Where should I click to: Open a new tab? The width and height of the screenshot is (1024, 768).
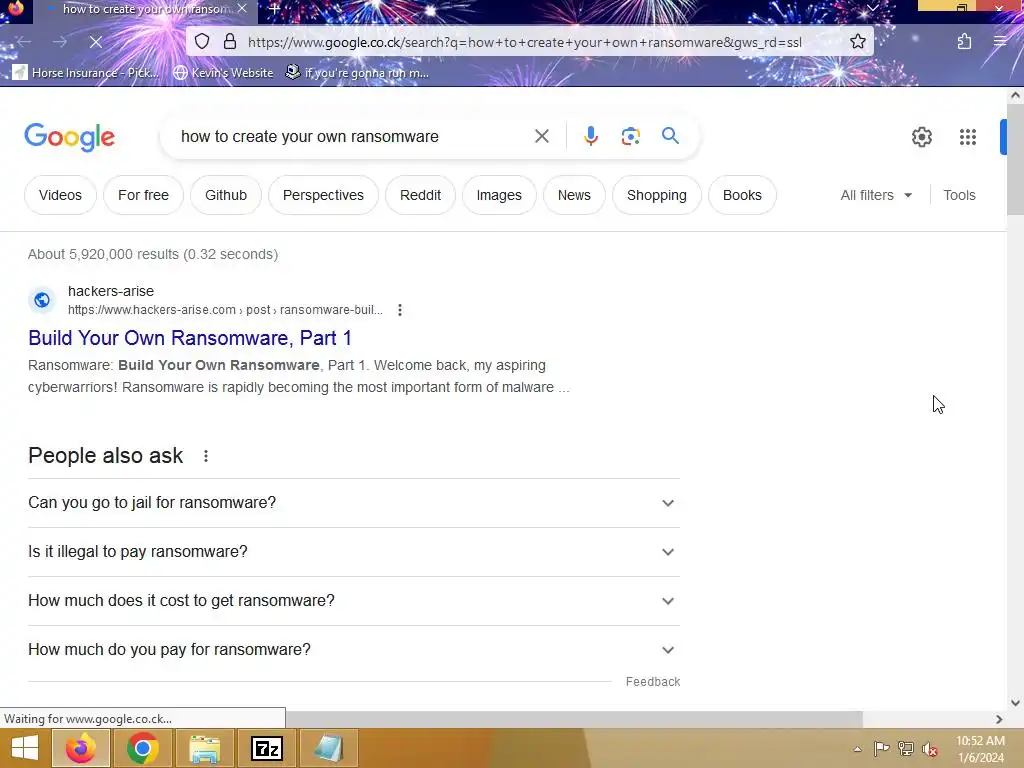coord(275,9)
